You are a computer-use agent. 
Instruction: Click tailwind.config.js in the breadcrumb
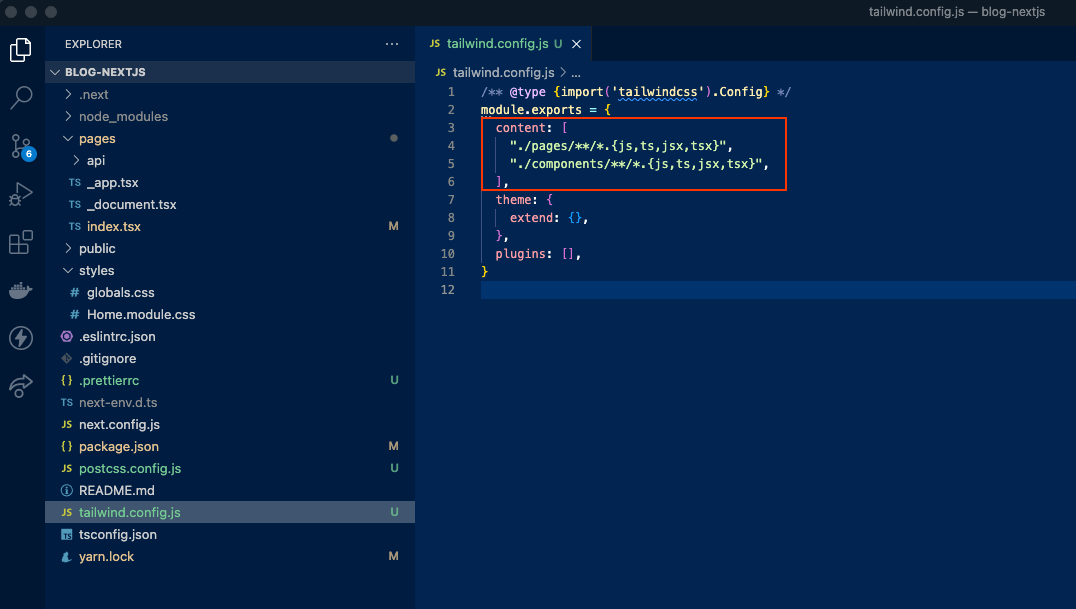click(x=503, y=73)
